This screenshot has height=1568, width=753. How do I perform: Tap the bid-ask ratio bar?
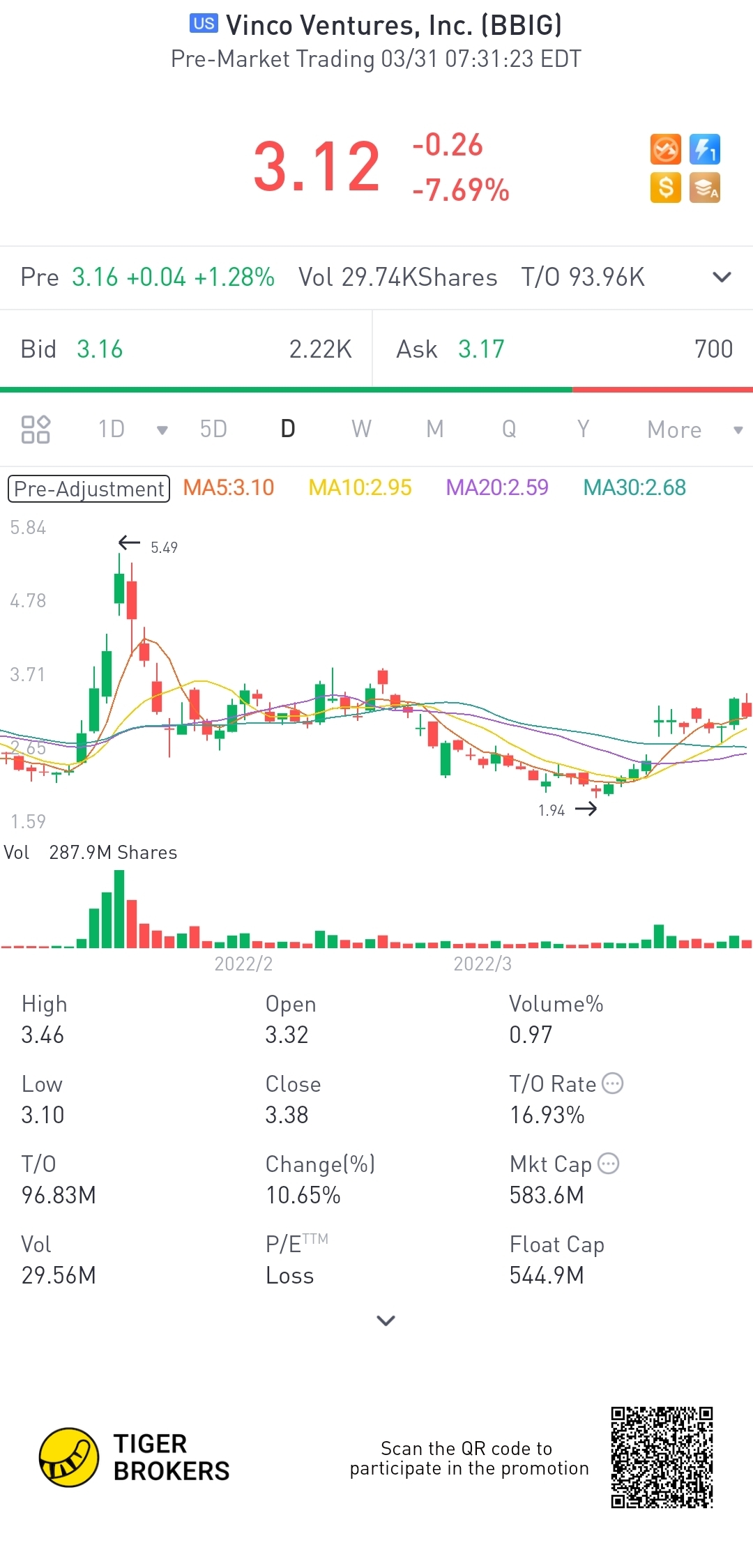tap(376, 390)
